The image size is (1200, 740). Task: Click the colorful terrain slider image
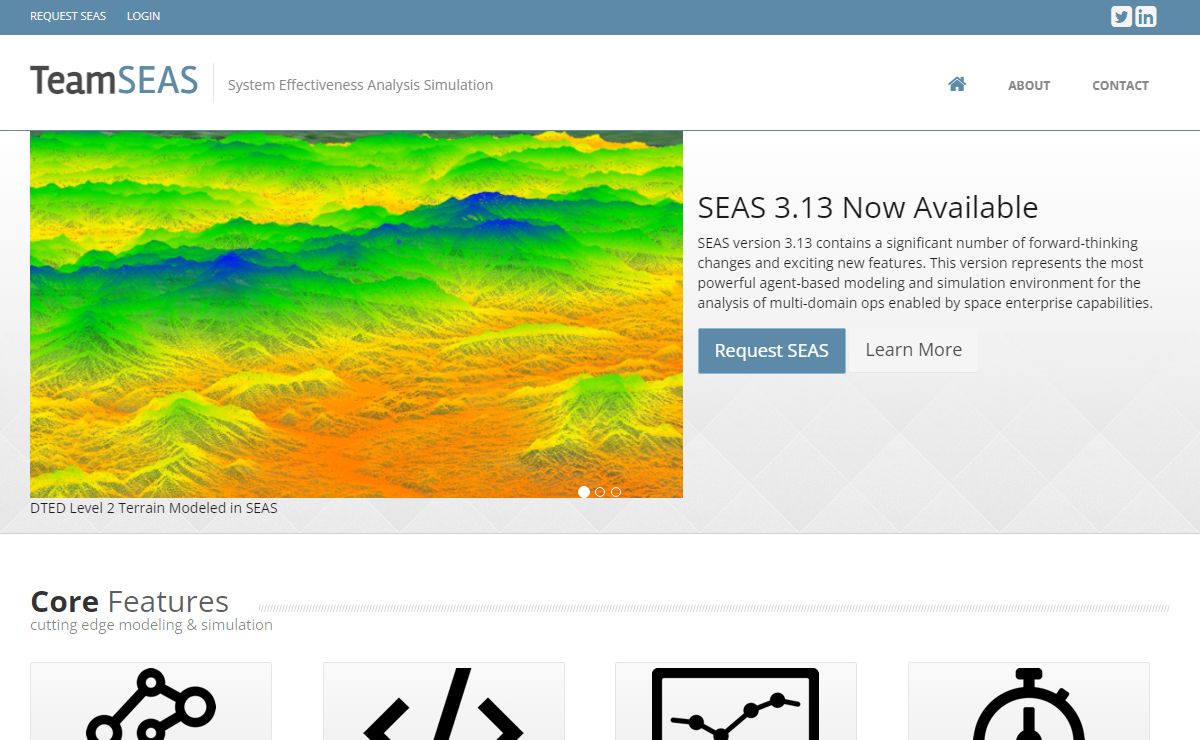356,314
